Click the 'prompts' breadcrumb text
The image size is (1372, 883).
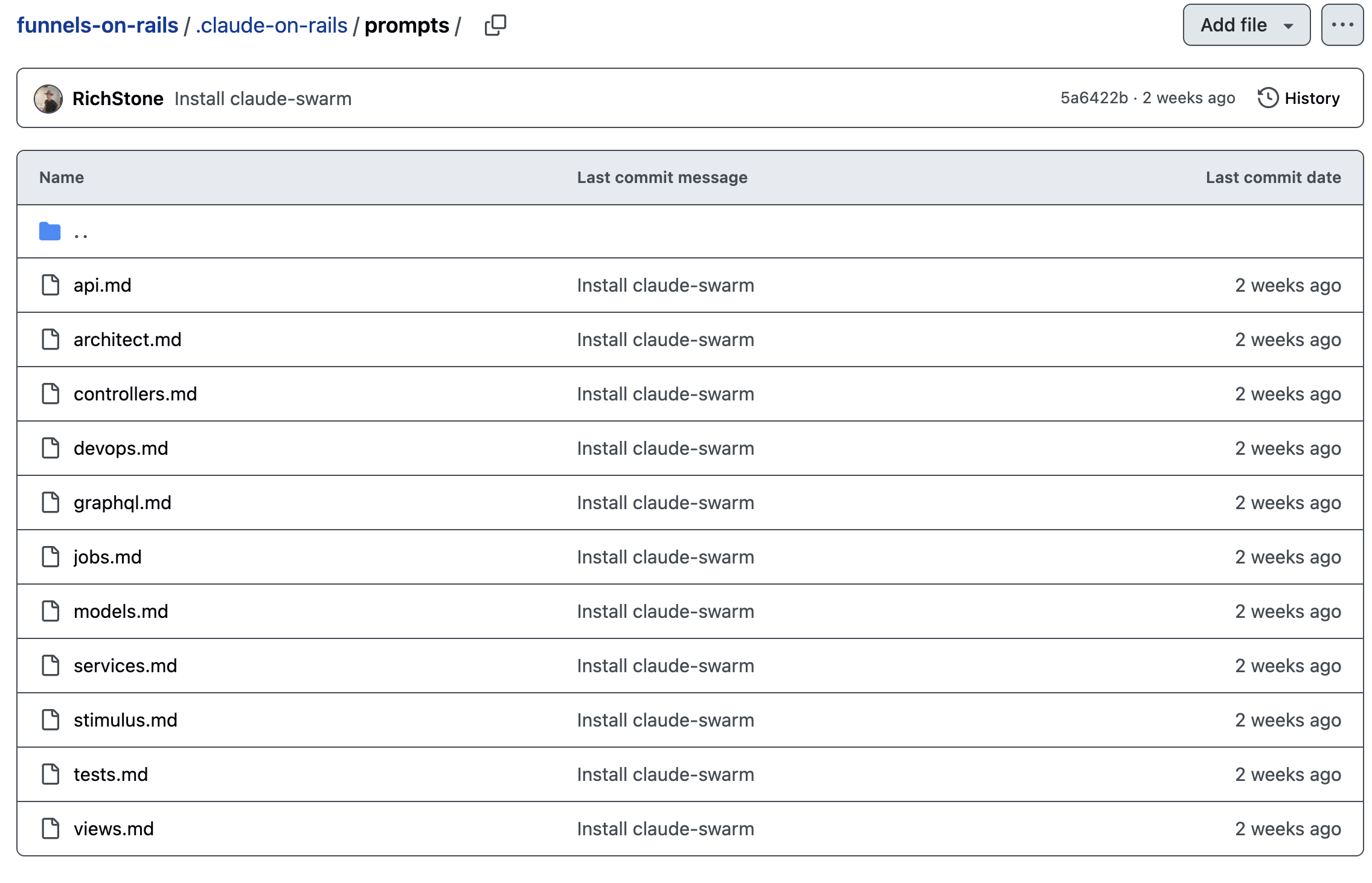pos(407,25)
